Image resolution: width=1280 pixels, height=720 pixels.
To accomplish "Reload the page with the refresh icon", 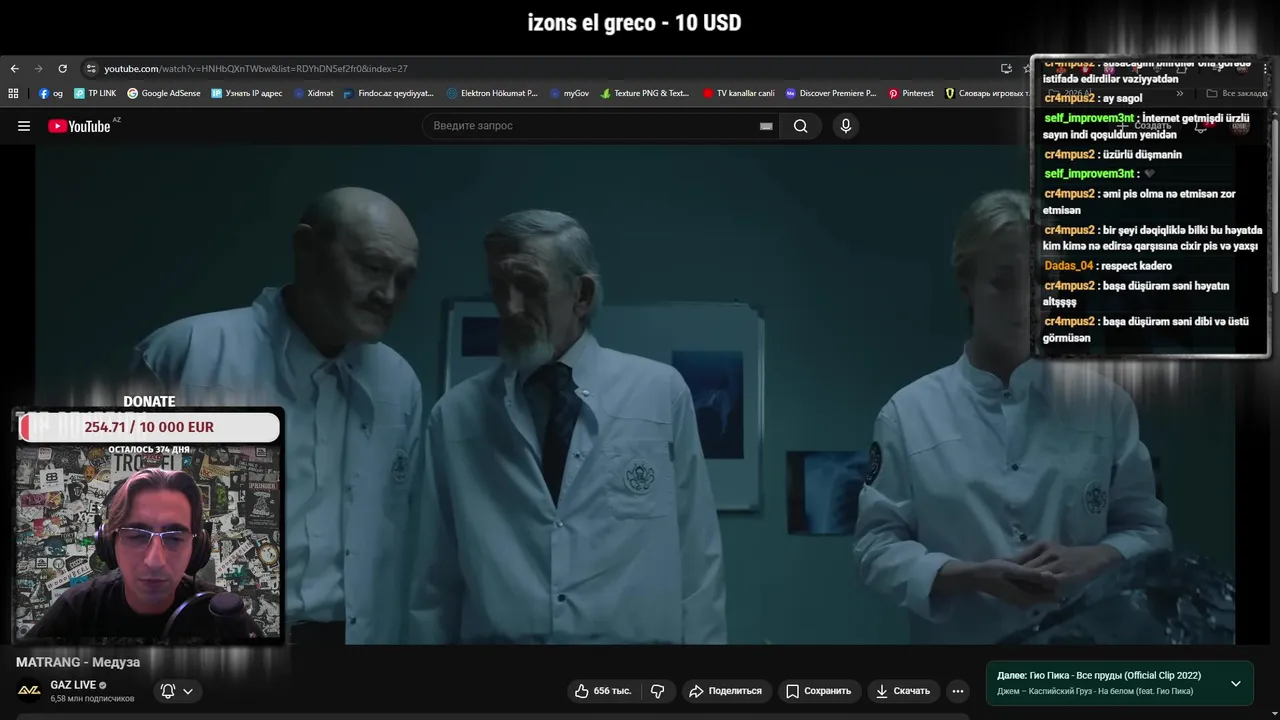I will click(x=62, y=69).
